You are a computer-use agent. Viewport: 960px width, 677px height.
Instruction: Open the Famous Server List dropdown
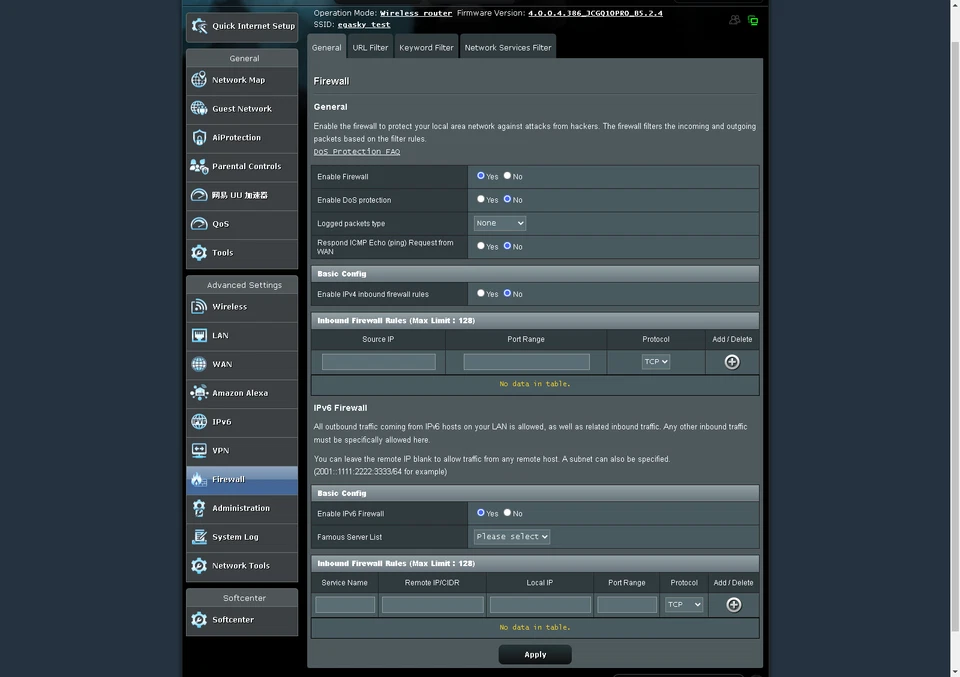[x=511, y=536]
